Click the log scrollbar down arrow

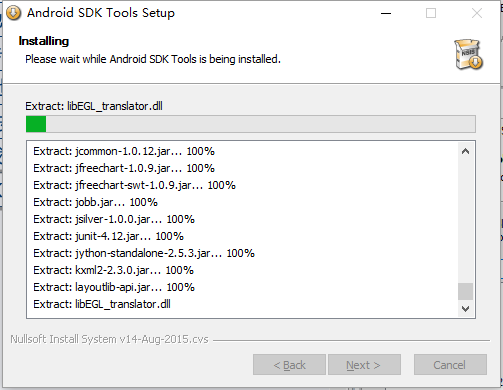coord(465,309)
